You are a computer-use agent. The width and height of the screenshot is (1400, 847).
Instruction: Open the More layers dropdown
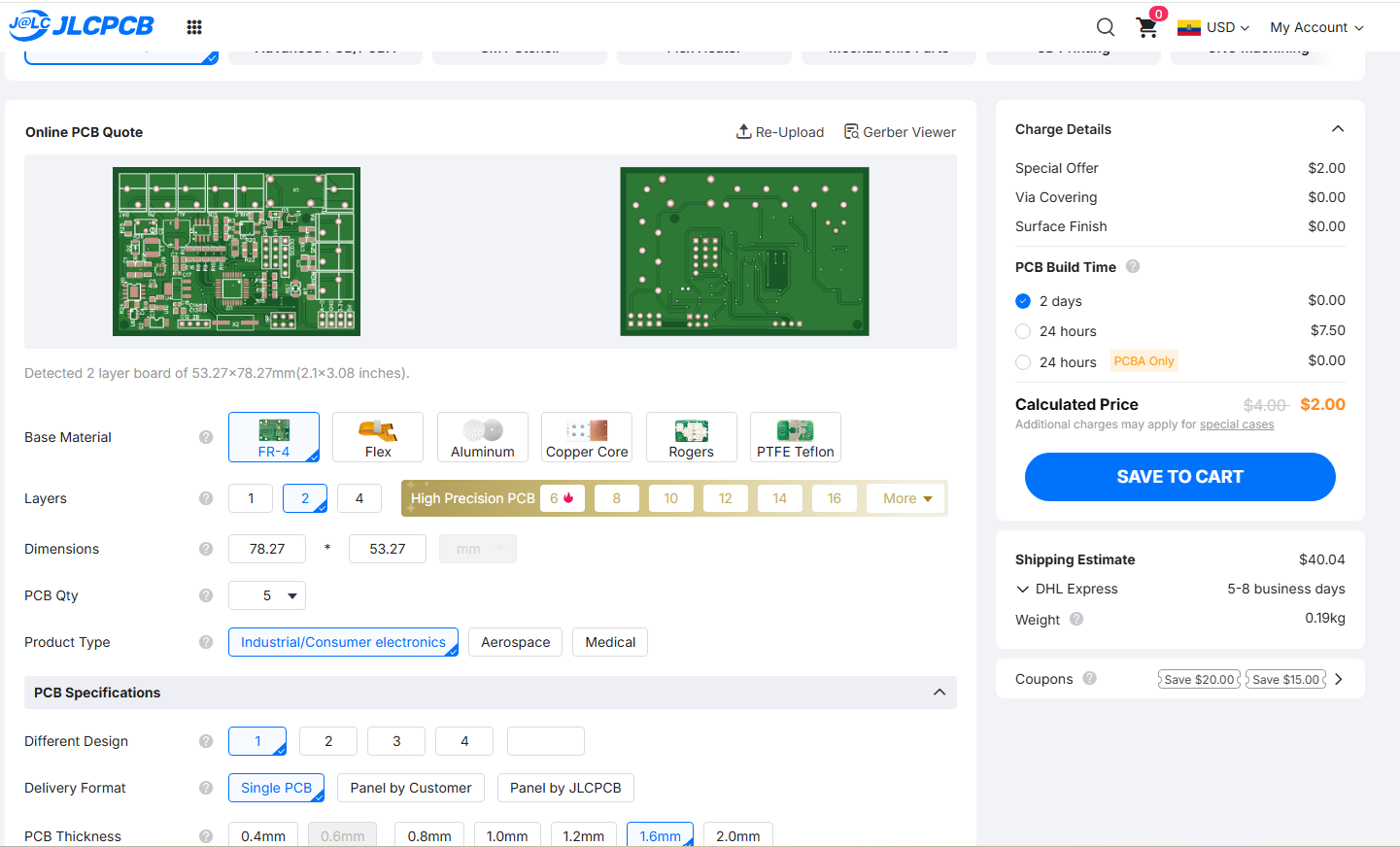[x=907, y=498]
